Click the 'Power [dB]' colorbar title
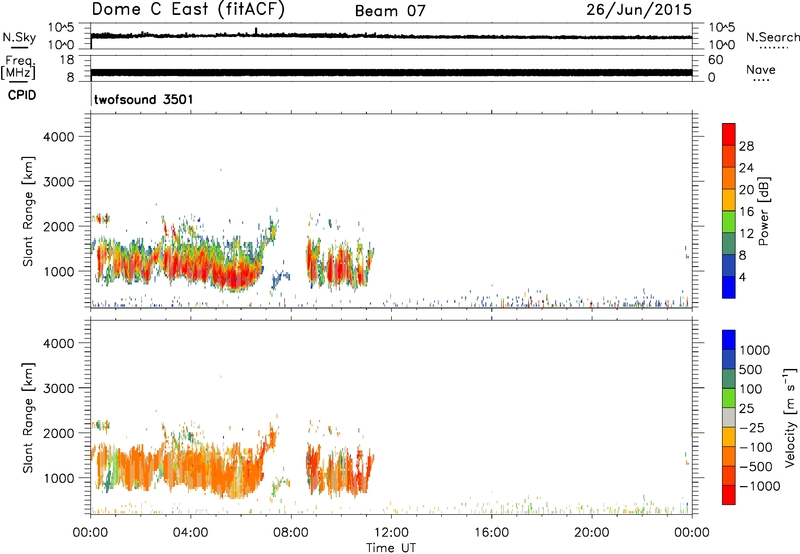 [763, 211]
